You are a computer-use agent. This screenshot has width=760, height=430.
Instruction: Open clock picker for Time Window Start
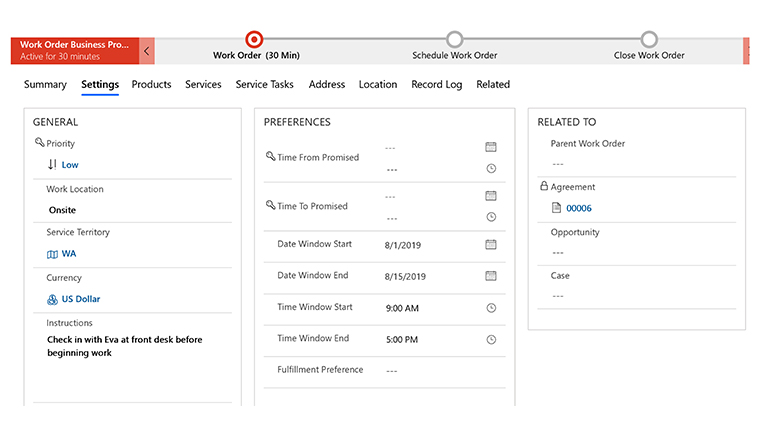click(491, 308)
